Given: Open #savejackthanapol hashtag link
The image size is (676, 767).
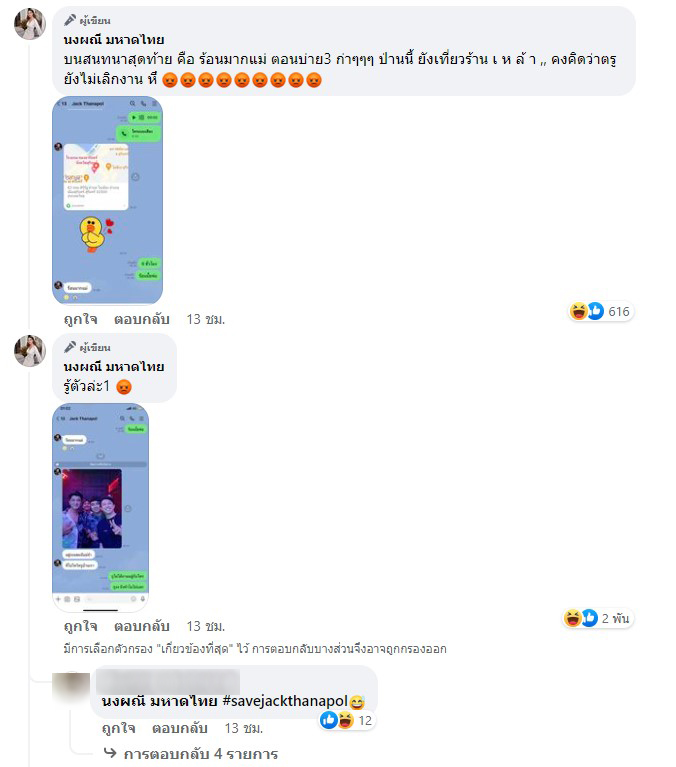Looking at the screenshot, I should (285, 701).
